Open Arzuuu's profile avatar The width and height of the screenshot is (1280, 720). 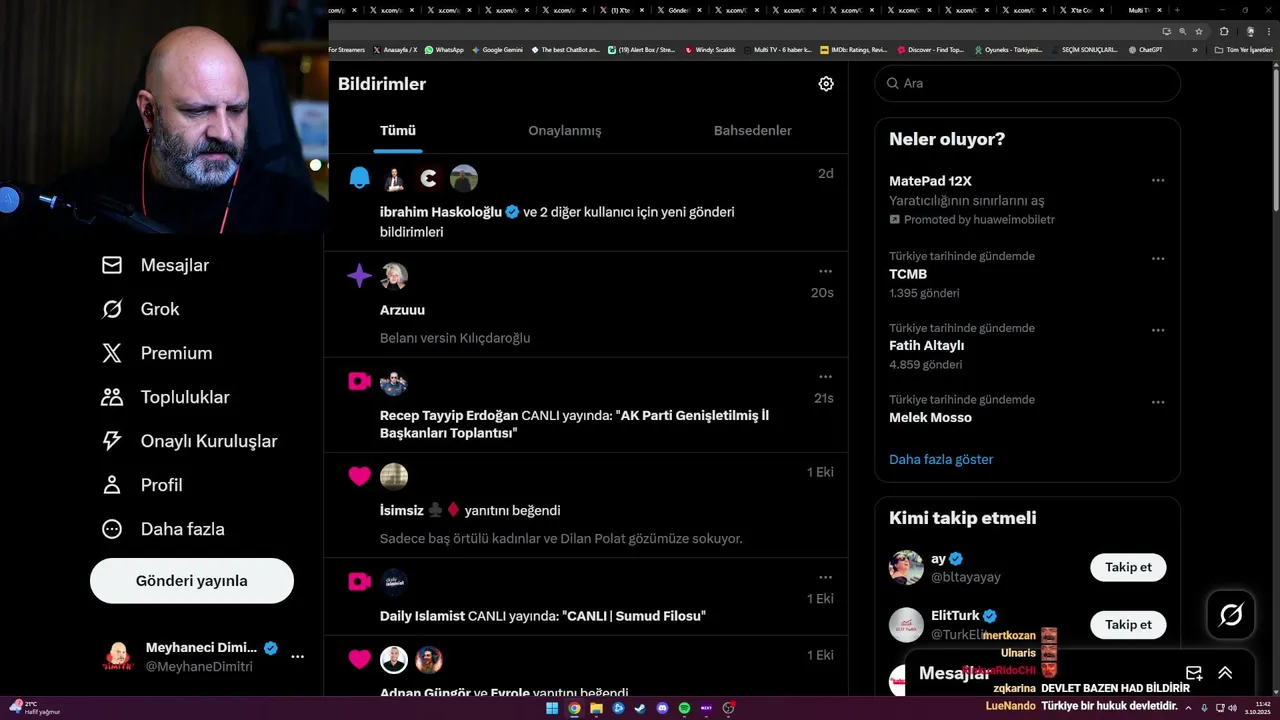(x=394, y=276)
